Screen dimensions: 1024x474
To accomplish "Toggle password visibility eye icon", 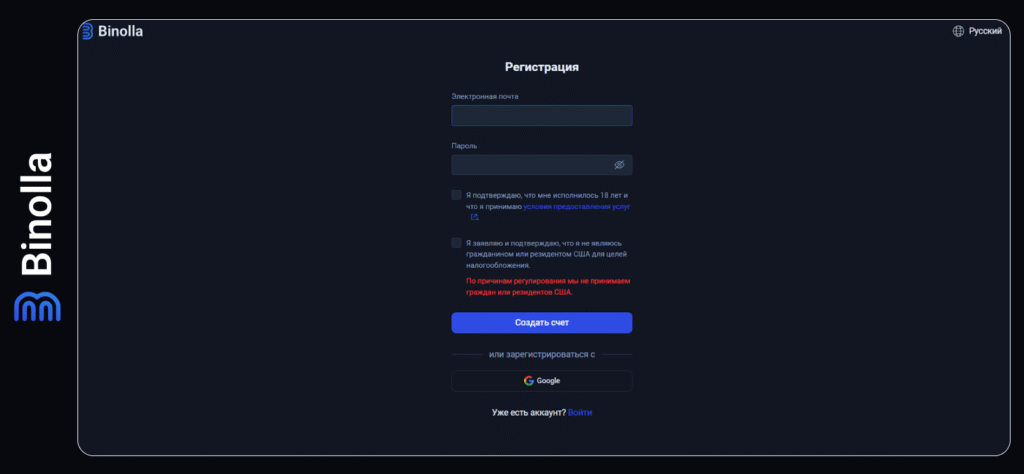I will pyautogui.click(x=619, y=165).
